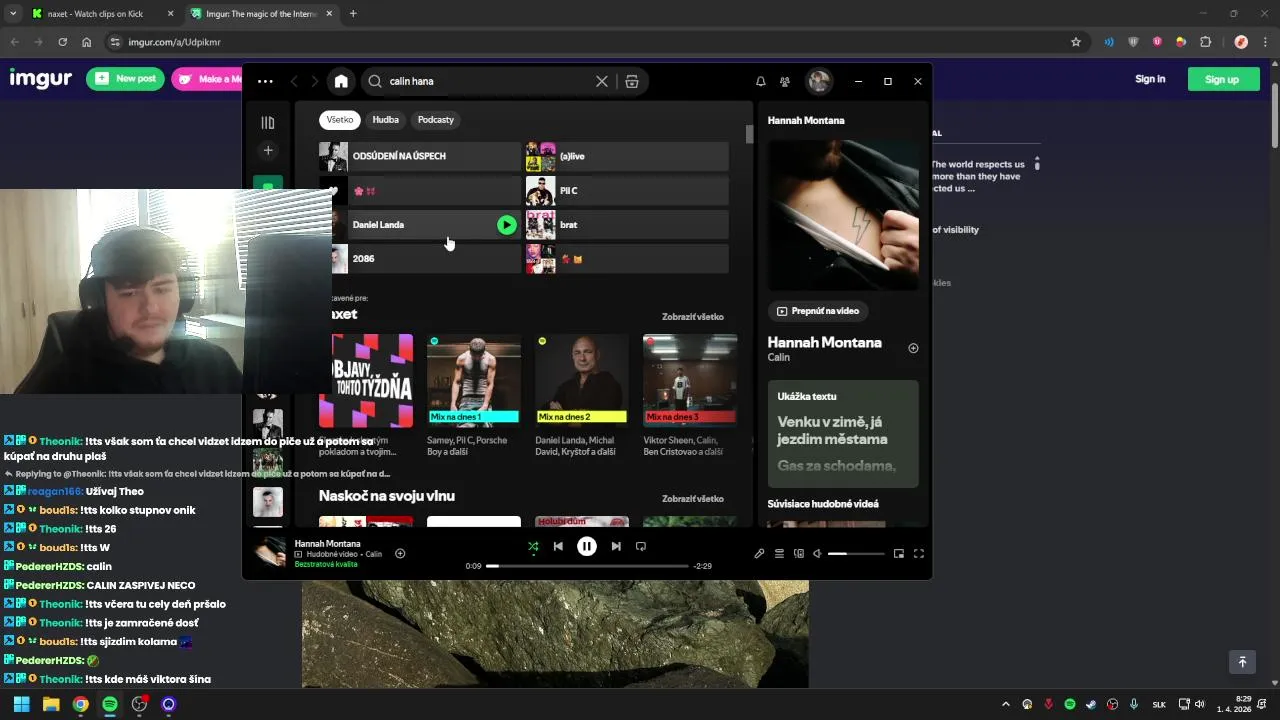The width and height of the screenshot is (1280, 720).
Task: Add Hannah Montana to library with plus icon in right panel
Action: [912, 348]
